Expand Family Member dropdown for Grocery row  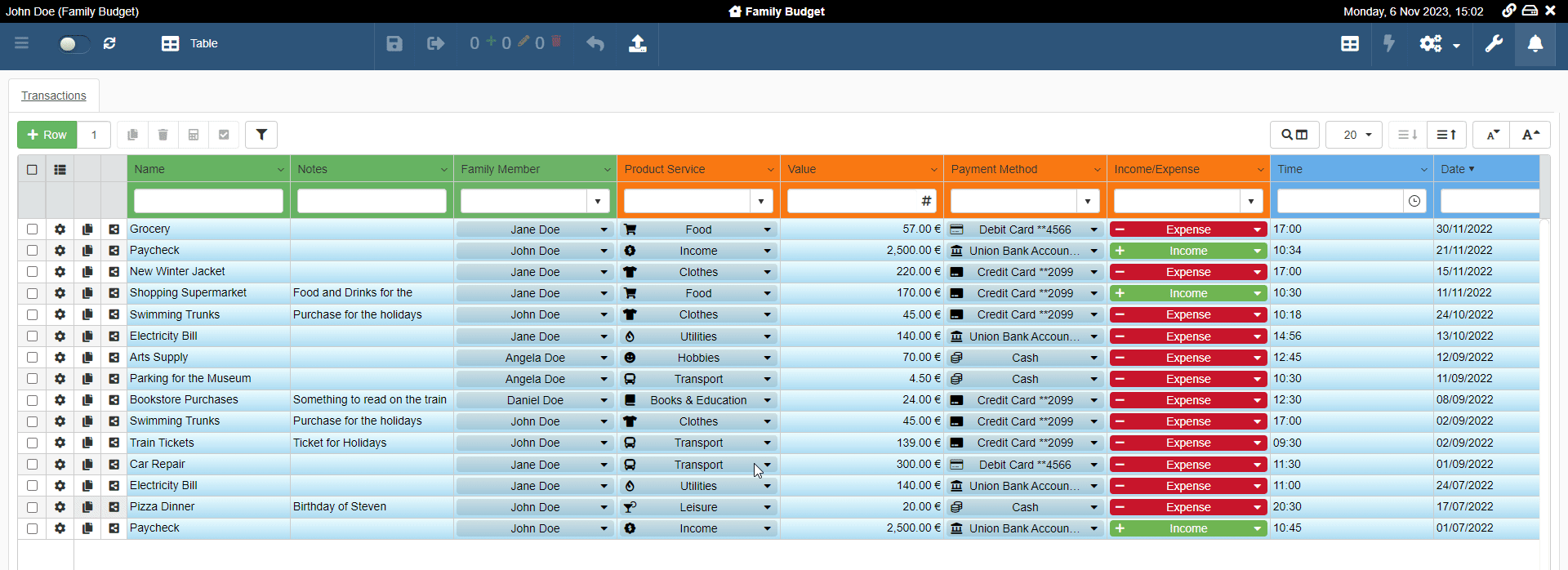[x=604, y=230]
